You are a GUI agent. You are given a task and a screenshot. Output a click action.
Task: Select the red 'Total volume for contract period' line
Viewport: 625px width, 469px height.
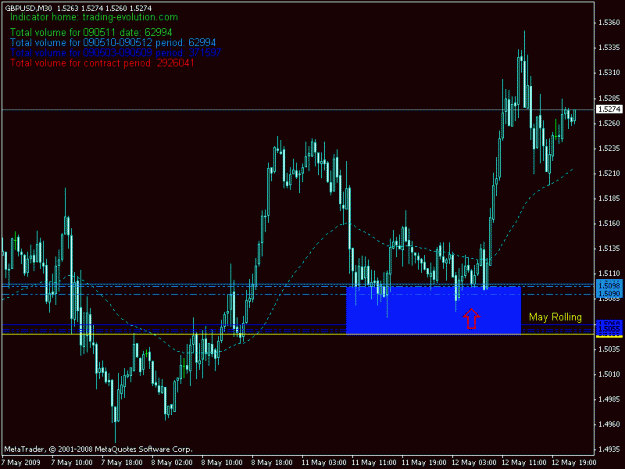102,63
